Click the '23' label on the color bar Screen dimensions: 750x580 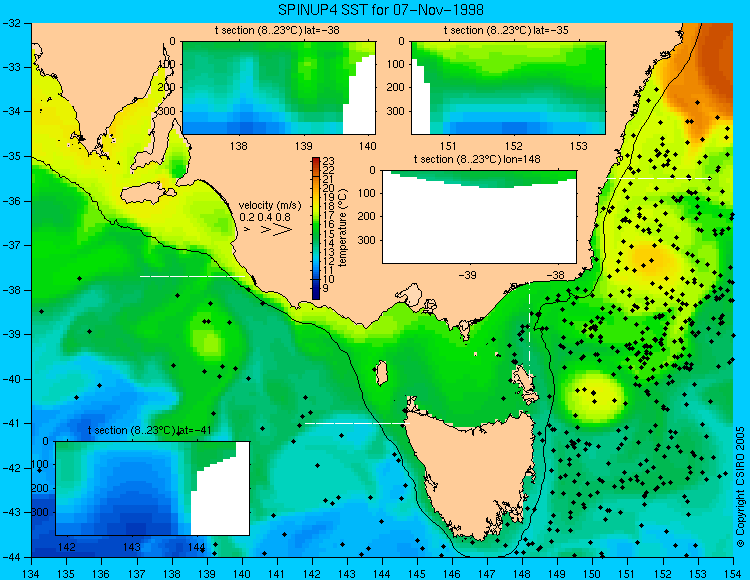(329, 161)
